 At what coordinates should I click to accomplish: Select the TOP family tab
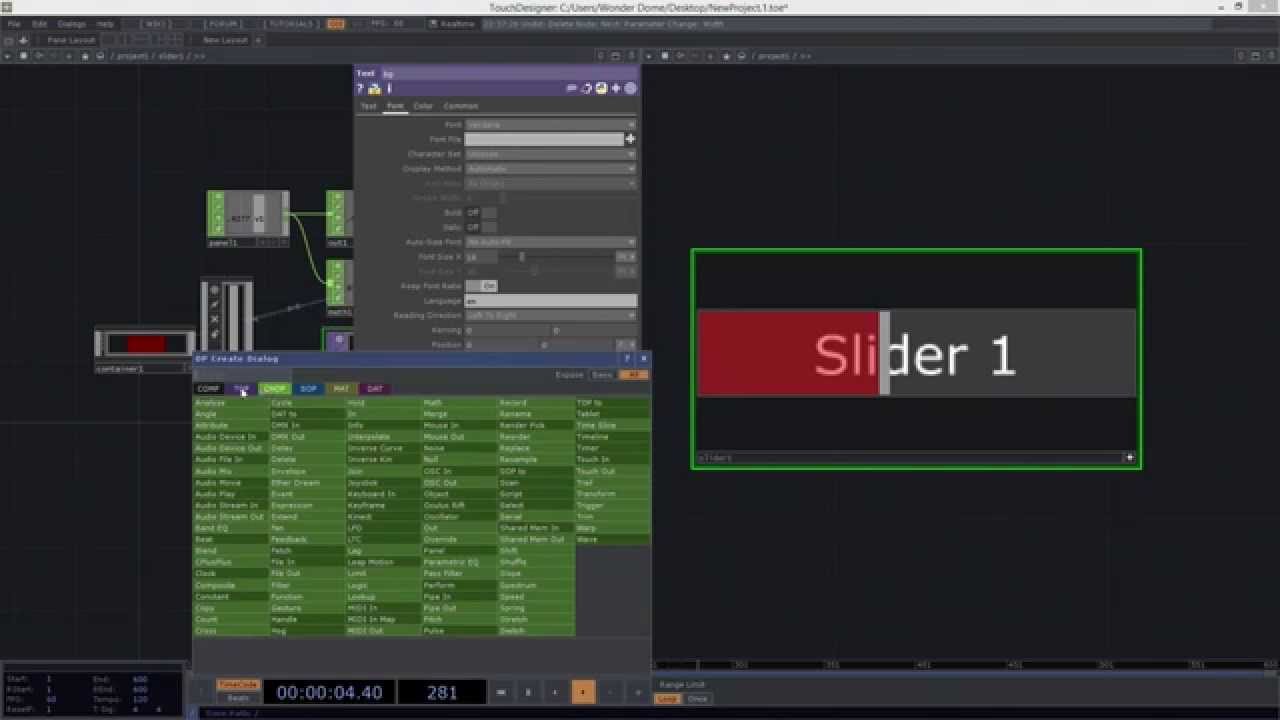click(241, 389)
